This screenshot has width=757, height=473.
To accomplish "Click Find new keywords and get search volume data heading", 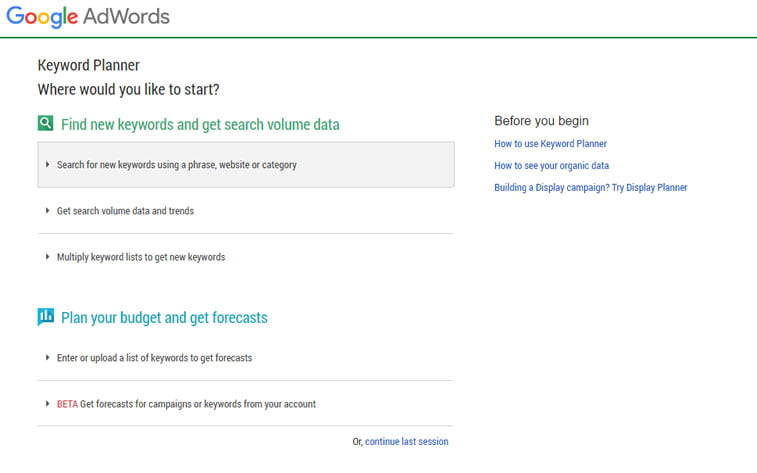I will (200, 125).
